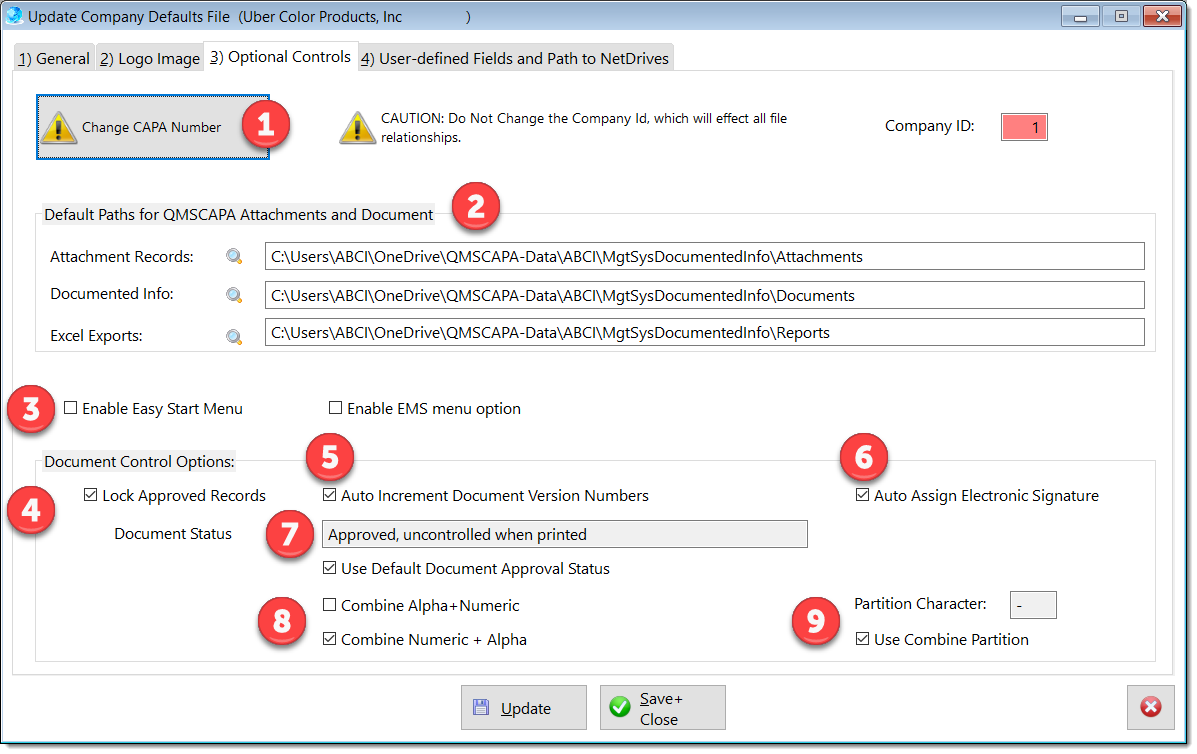This screenshot has height=754, width=1197.
Task: Open the Logo Image tab
Action: (x=150, y=59)
